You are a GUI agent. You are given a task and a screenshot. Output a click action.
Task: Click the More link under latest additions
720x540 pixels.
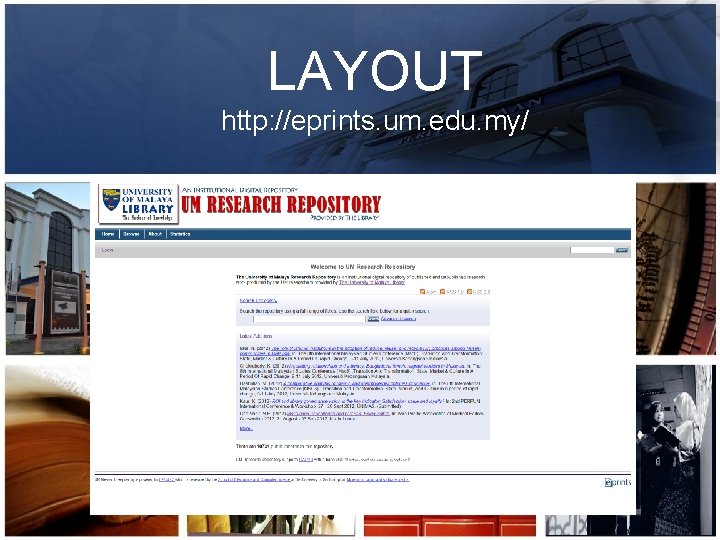(x=246, y=428)
